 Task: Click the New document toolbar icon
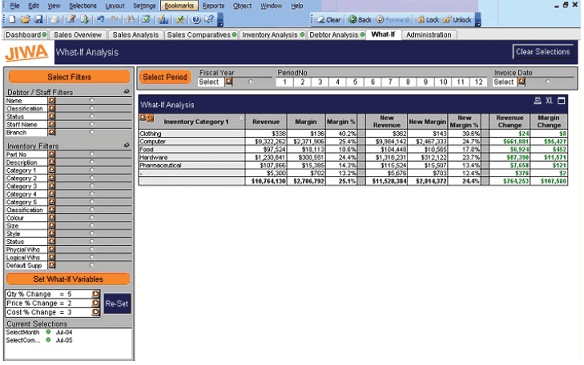pos(12,19)
